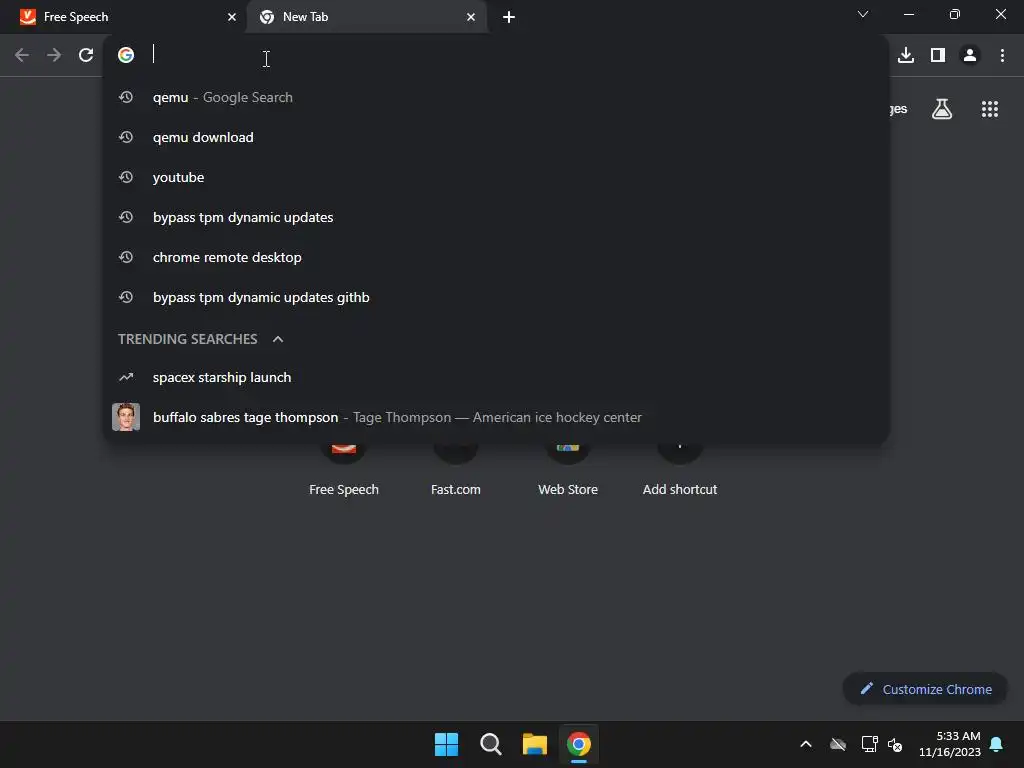The width and height of the screenshot is (1024, 768).
Task: Open the profile avatar icon
Action: (x=970, y=55)
